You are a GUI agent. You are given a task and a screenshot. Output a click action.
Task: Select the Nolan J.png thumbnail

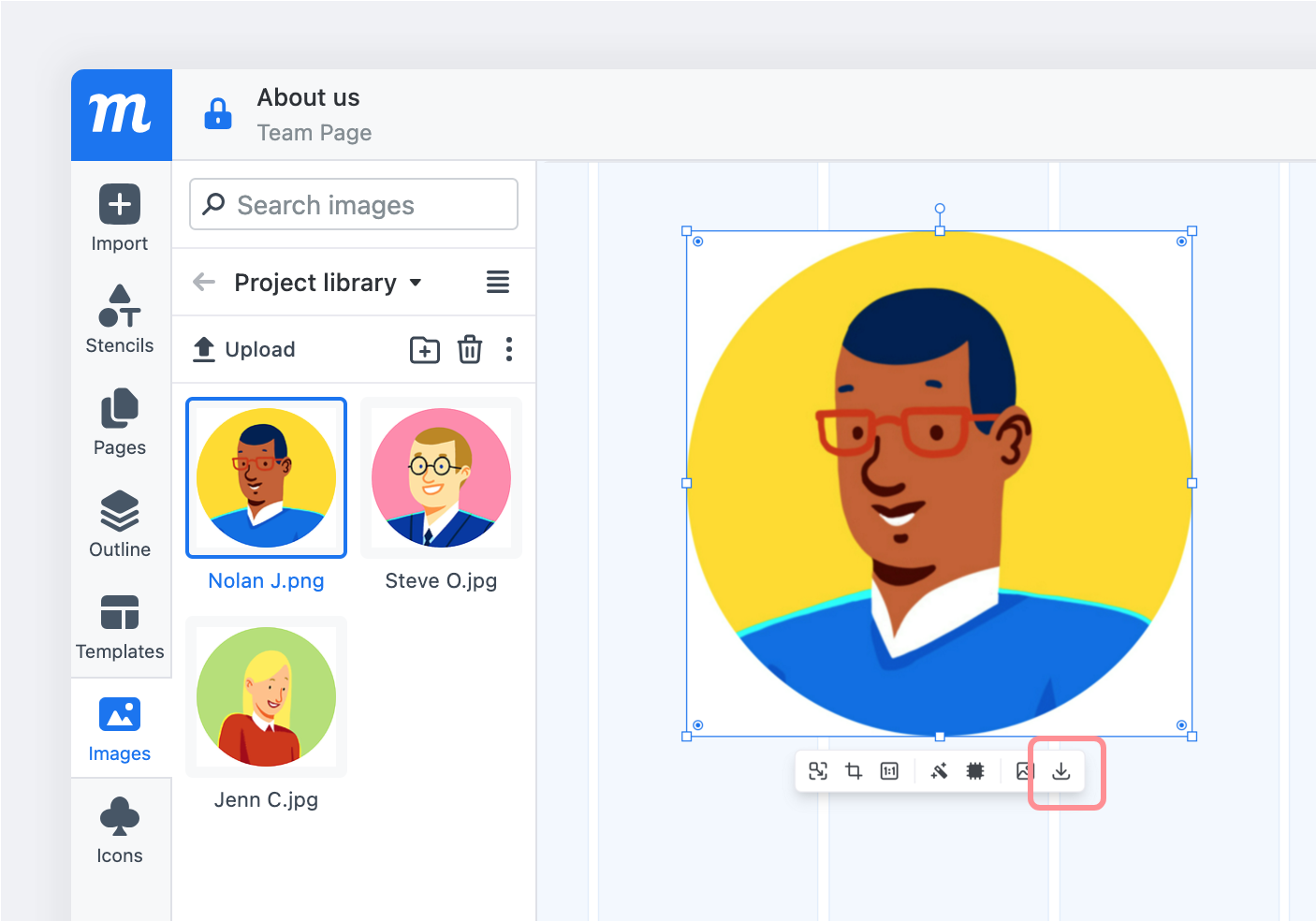(x=267, y=477)
